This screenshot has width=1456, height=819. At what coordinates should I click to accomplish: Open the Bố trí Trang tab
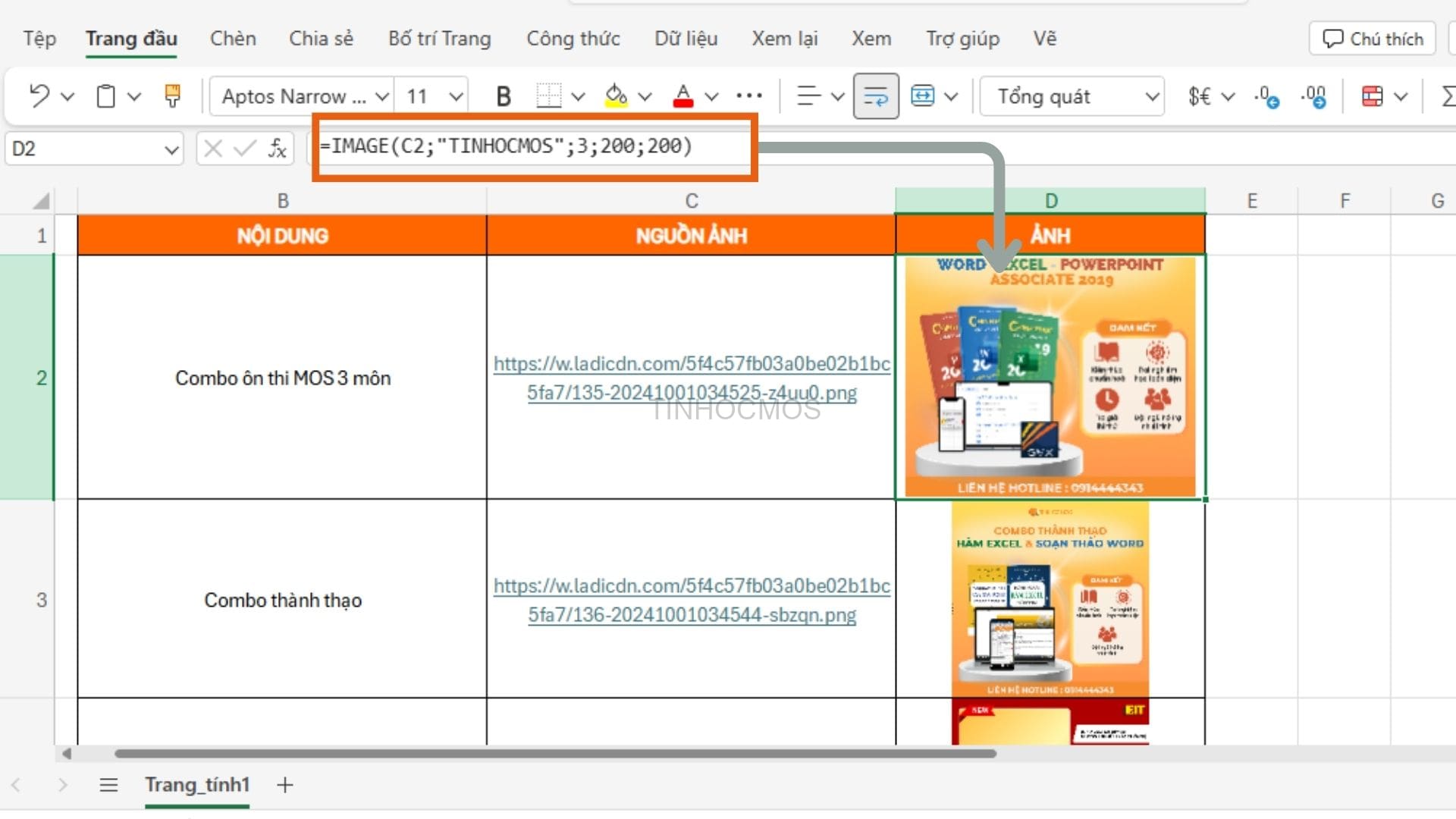pos(440,39)
